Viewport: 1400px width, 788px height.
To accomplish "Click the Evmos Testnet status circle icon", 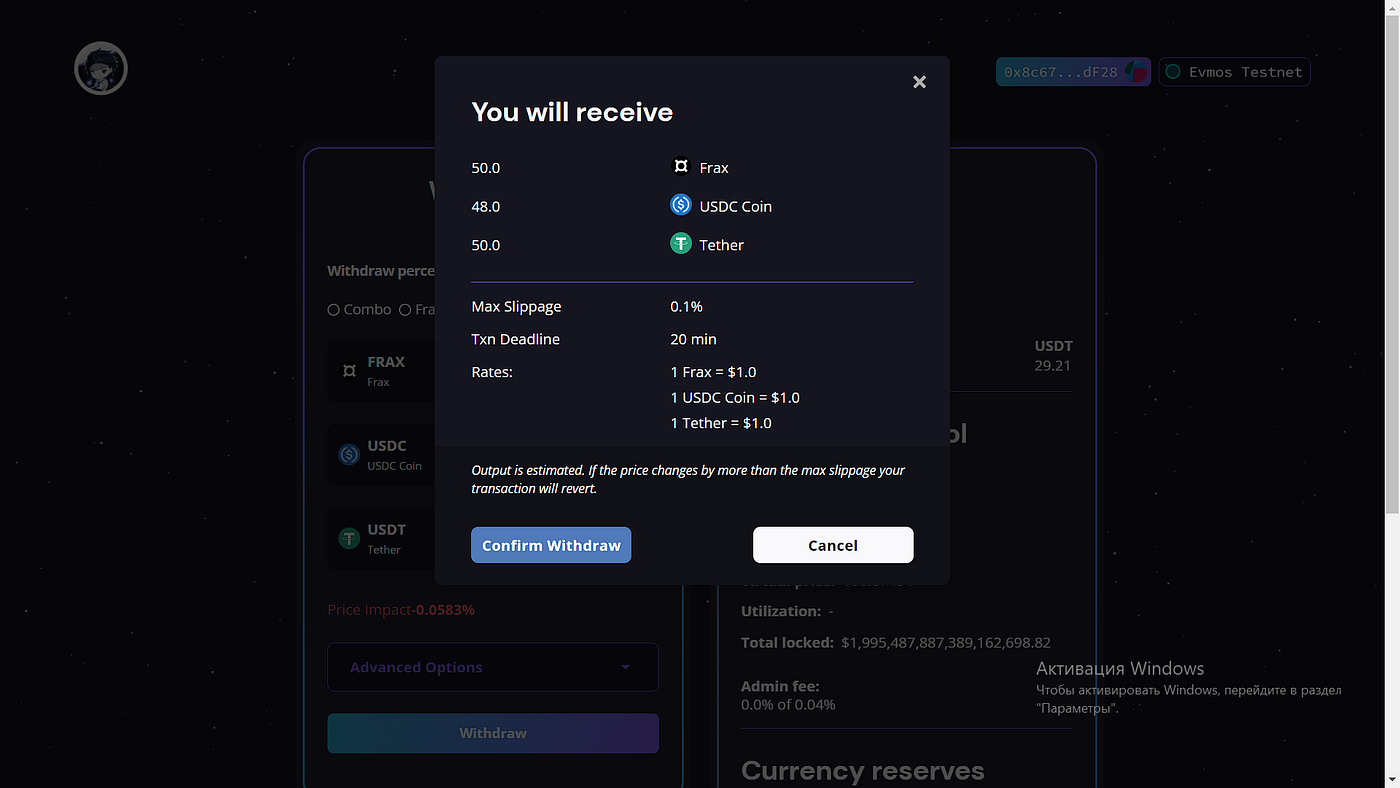I will (x=1173, y=72).
